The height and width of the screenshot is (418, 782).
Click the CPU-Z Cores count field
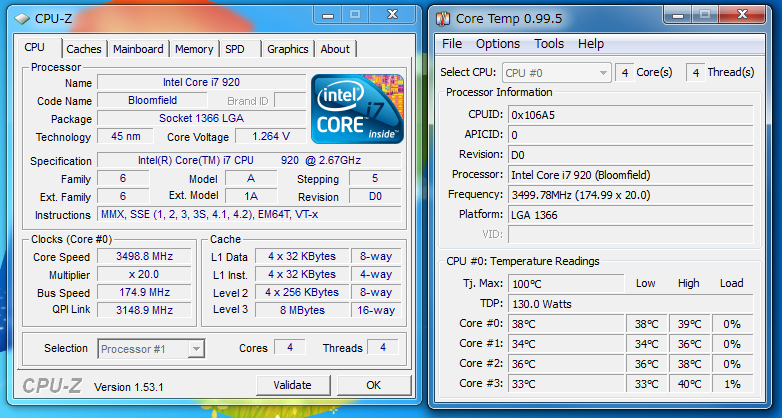(x=290, y=347)
